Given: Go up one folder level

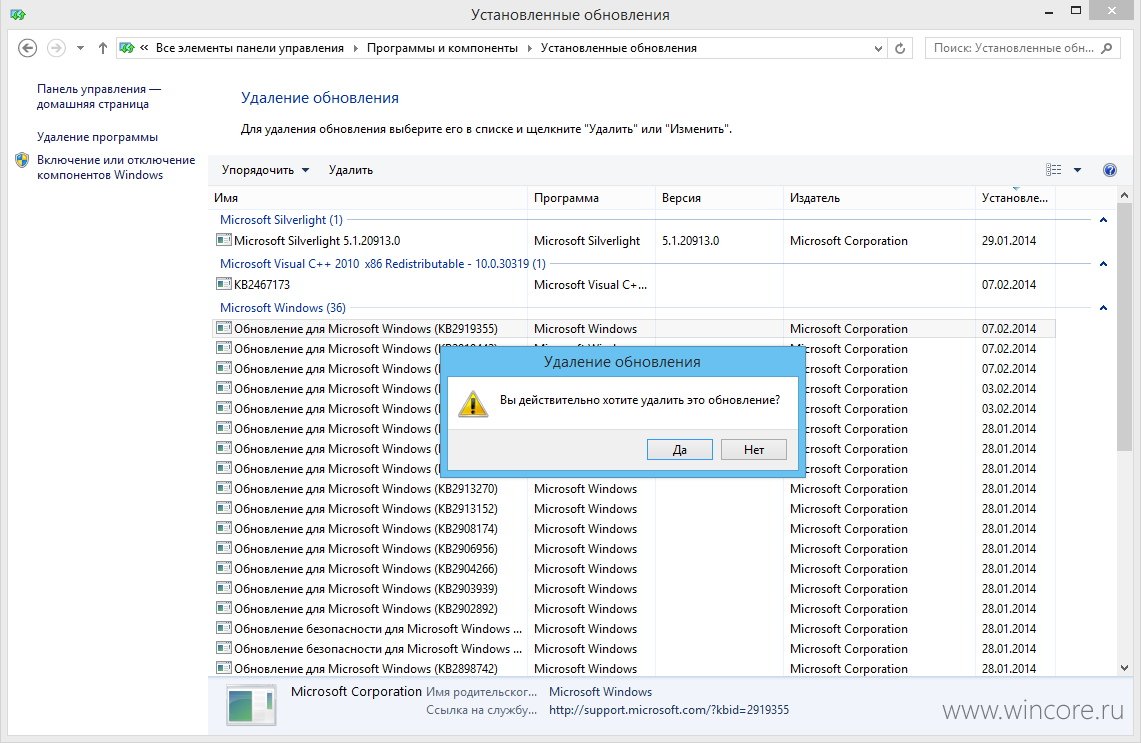Looking at the screenshot, I should (x=103, y=48).
